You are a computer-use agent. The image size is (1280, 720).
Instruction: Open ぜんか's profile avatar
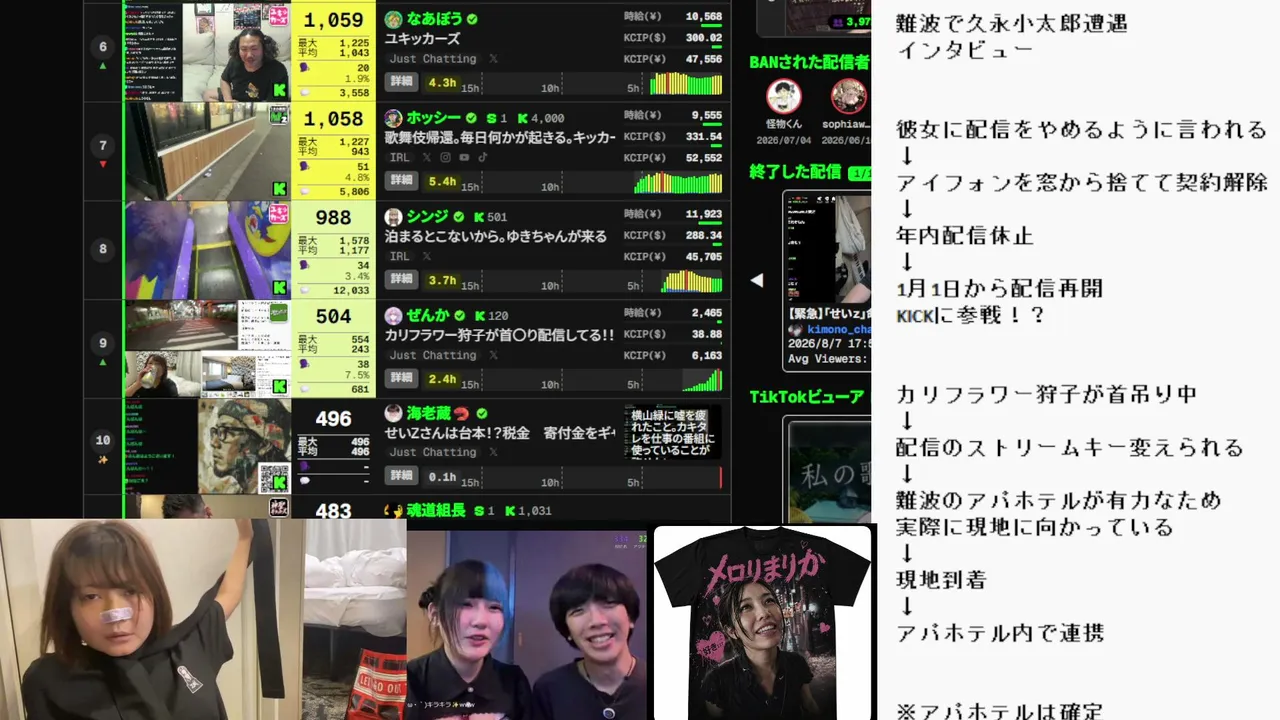(394, 315)
